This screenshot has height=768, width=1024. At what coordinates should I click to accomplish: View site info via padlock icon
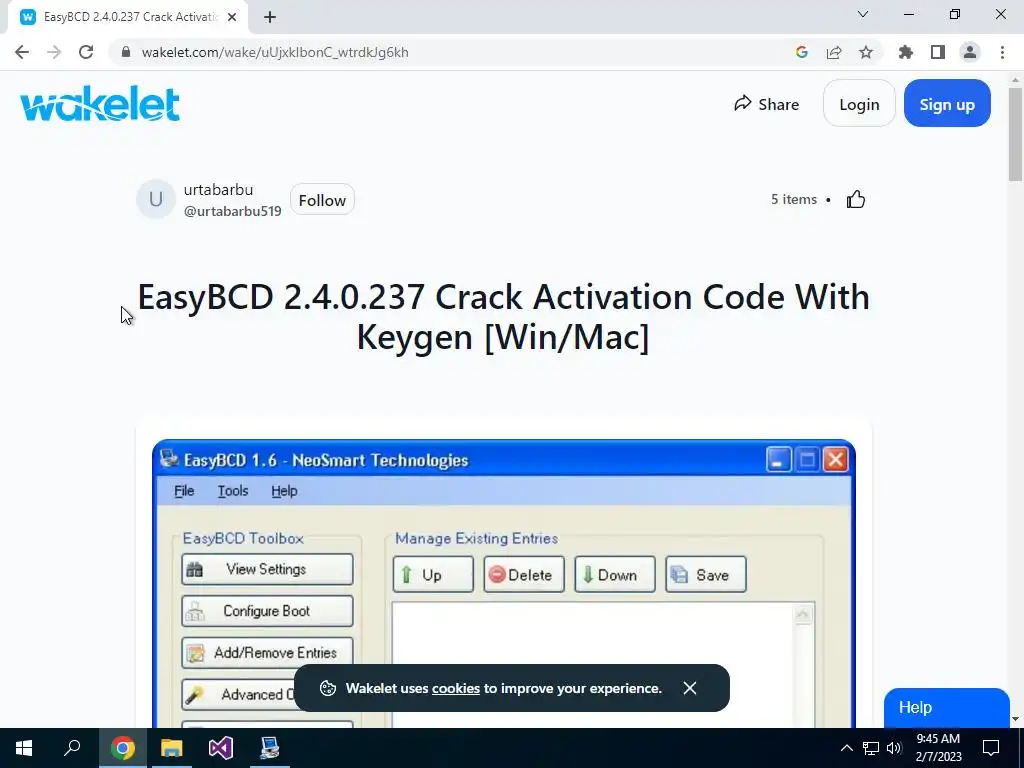(x=127, y=52)
